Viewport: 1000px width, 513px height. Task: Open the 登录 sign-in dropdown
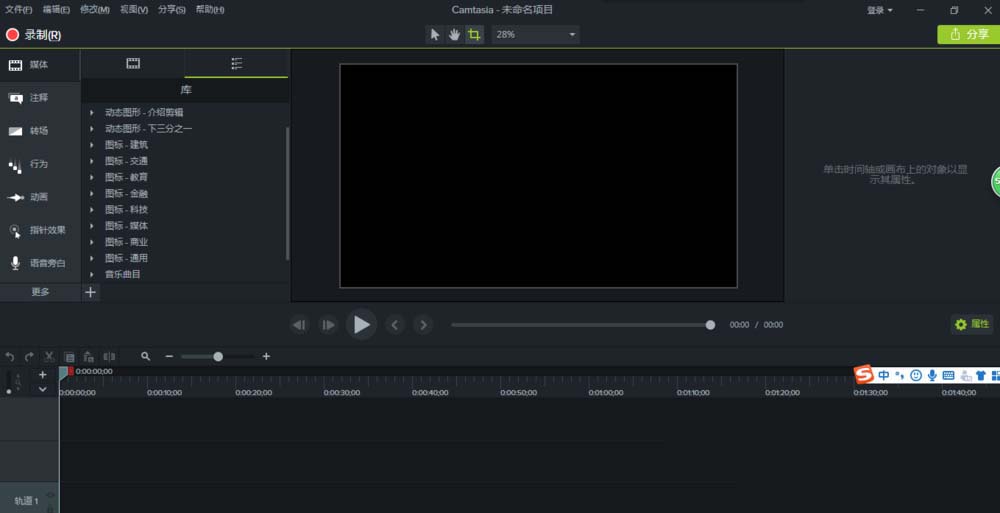(879, 10)
